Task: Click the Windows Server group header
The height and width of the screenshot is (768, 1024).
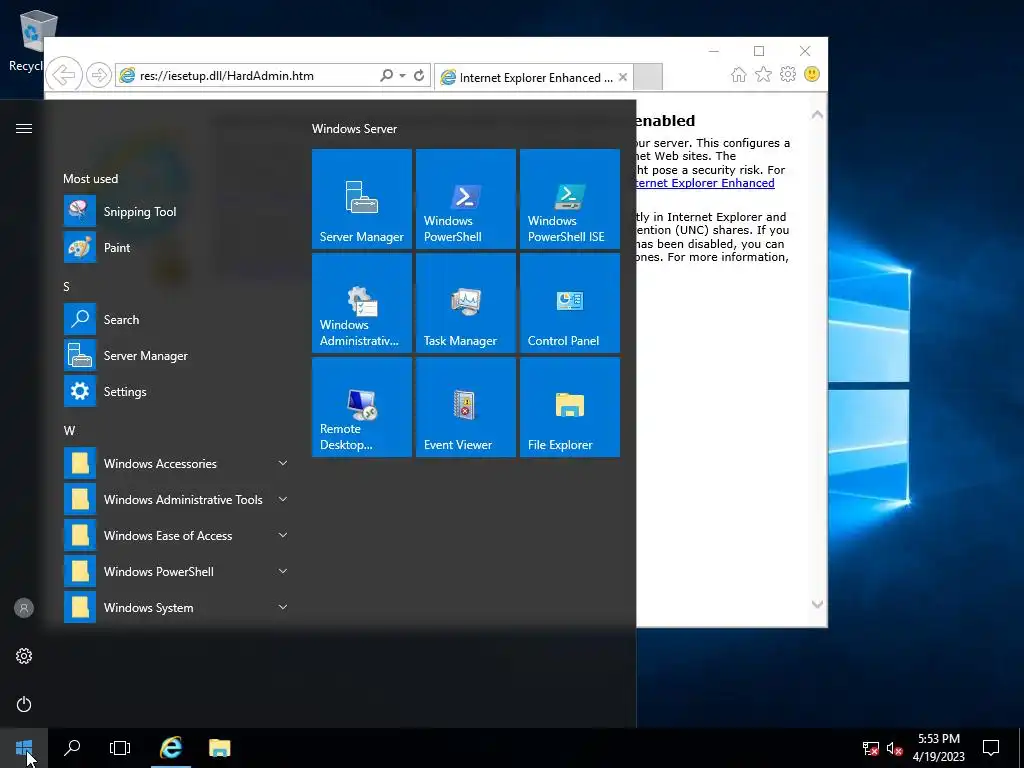Action: pyautogui.click(x=354, y=129)
